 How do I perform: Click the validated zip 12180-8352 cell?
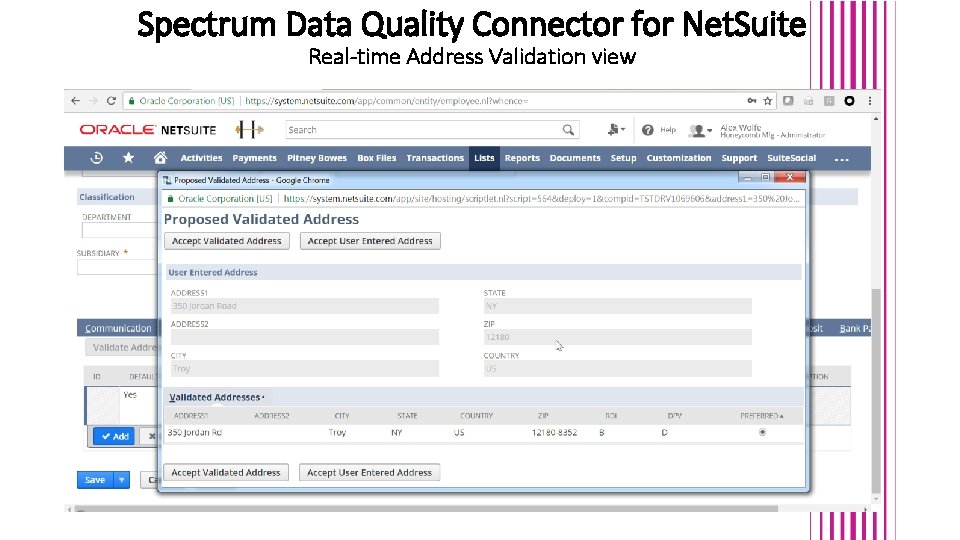(x=554, y=432)
